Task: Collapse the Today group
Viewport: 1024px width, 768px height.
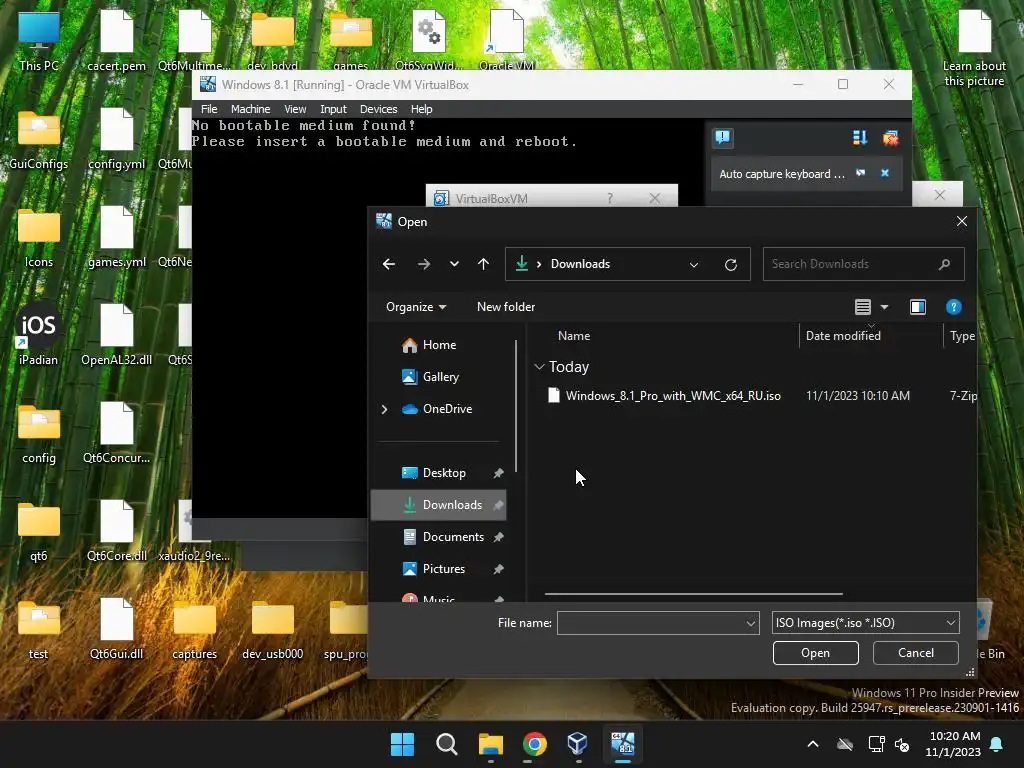Action: click(539, 367)
